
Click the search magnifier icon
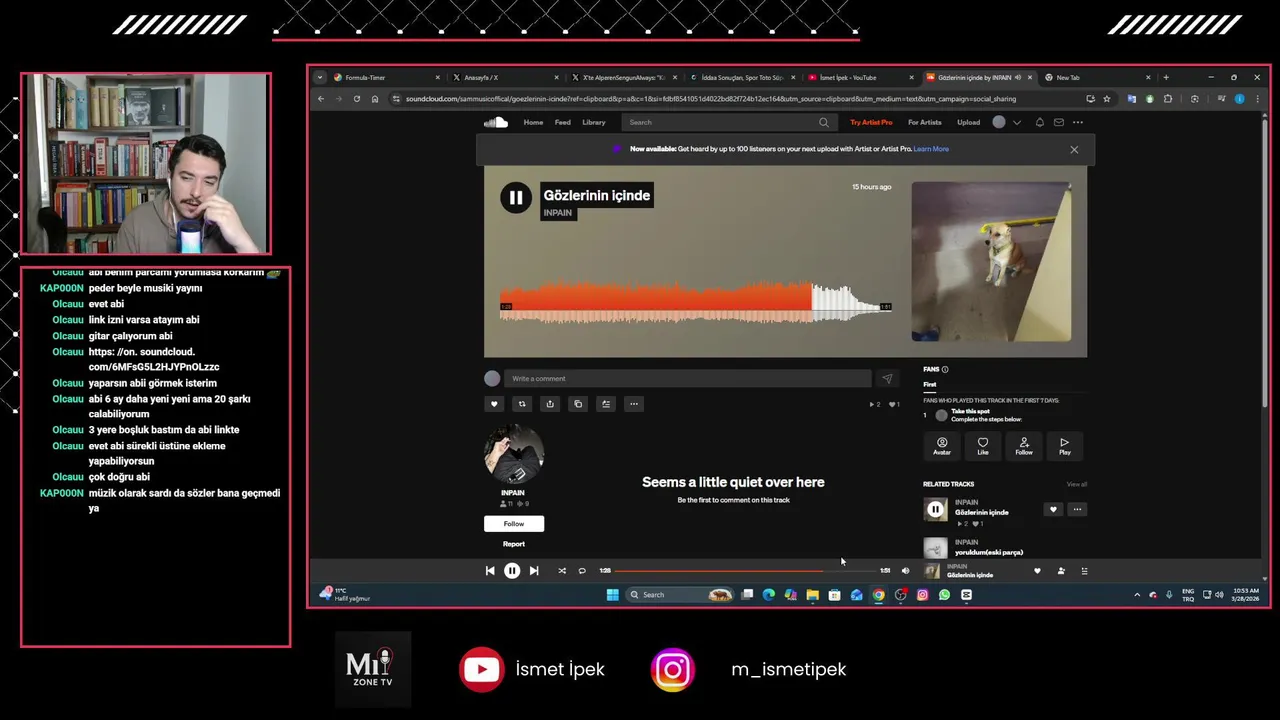824,122
